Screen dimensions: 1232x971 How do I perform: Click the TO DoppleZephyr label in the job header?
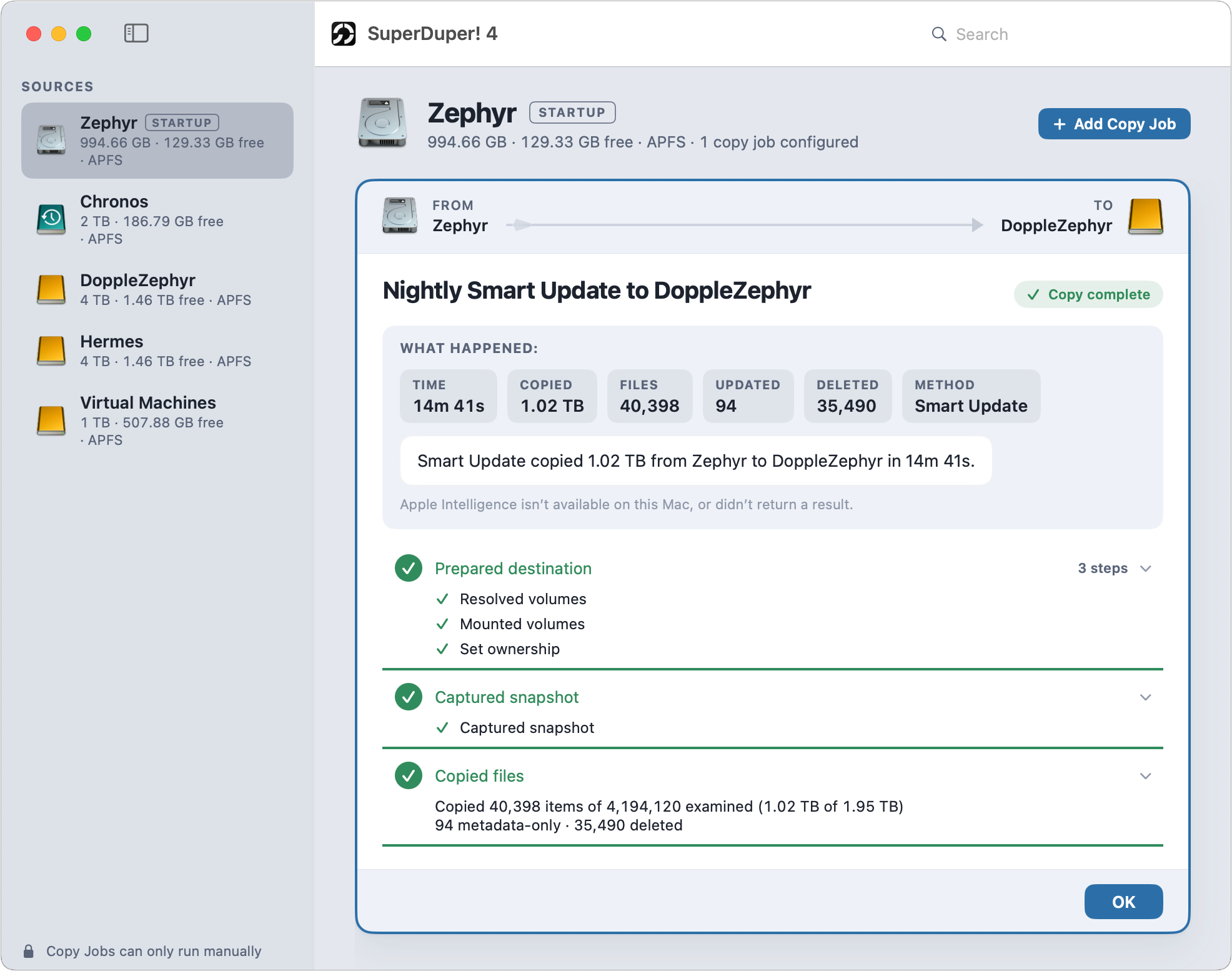click(1056, 216)
